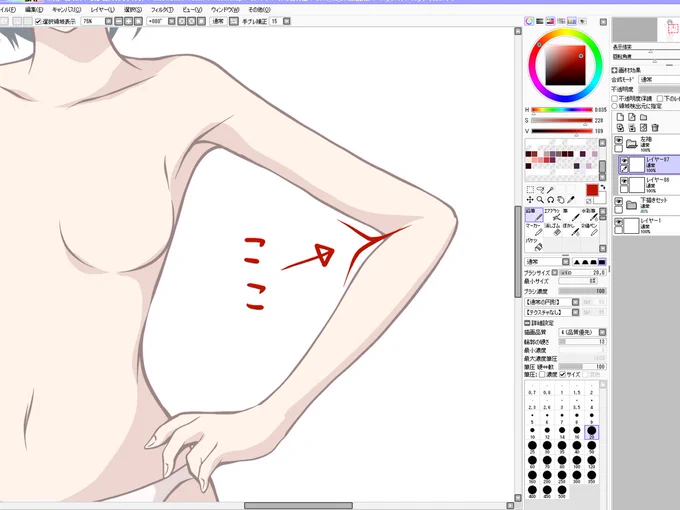680x510 pixels.
Task: Open the brush blend mode 通常 dropdown
Action: [x=566, y=262]
